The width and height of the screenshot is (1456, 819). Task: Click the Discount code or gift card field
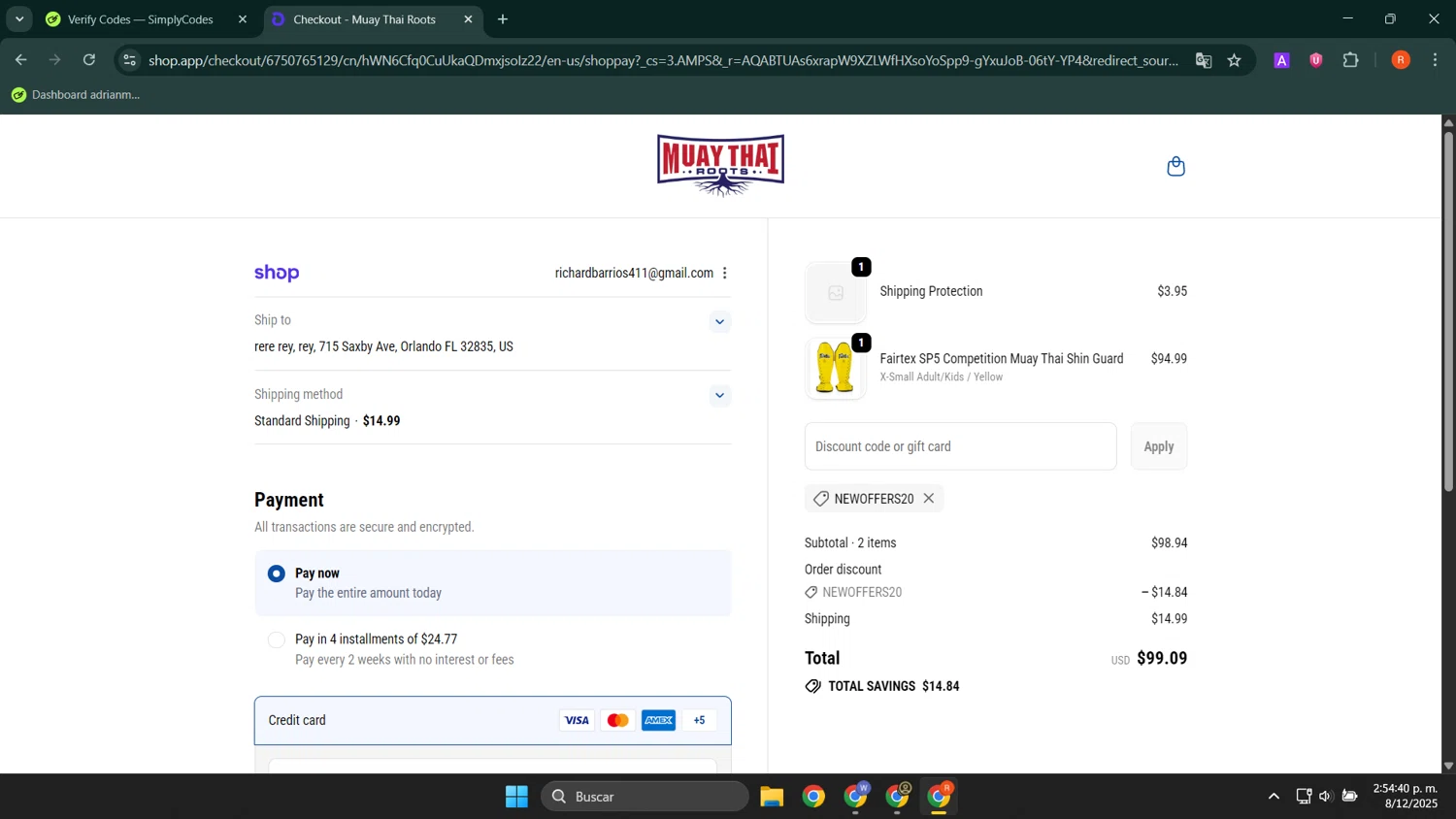pyautogui.click(x=960, y=446)
